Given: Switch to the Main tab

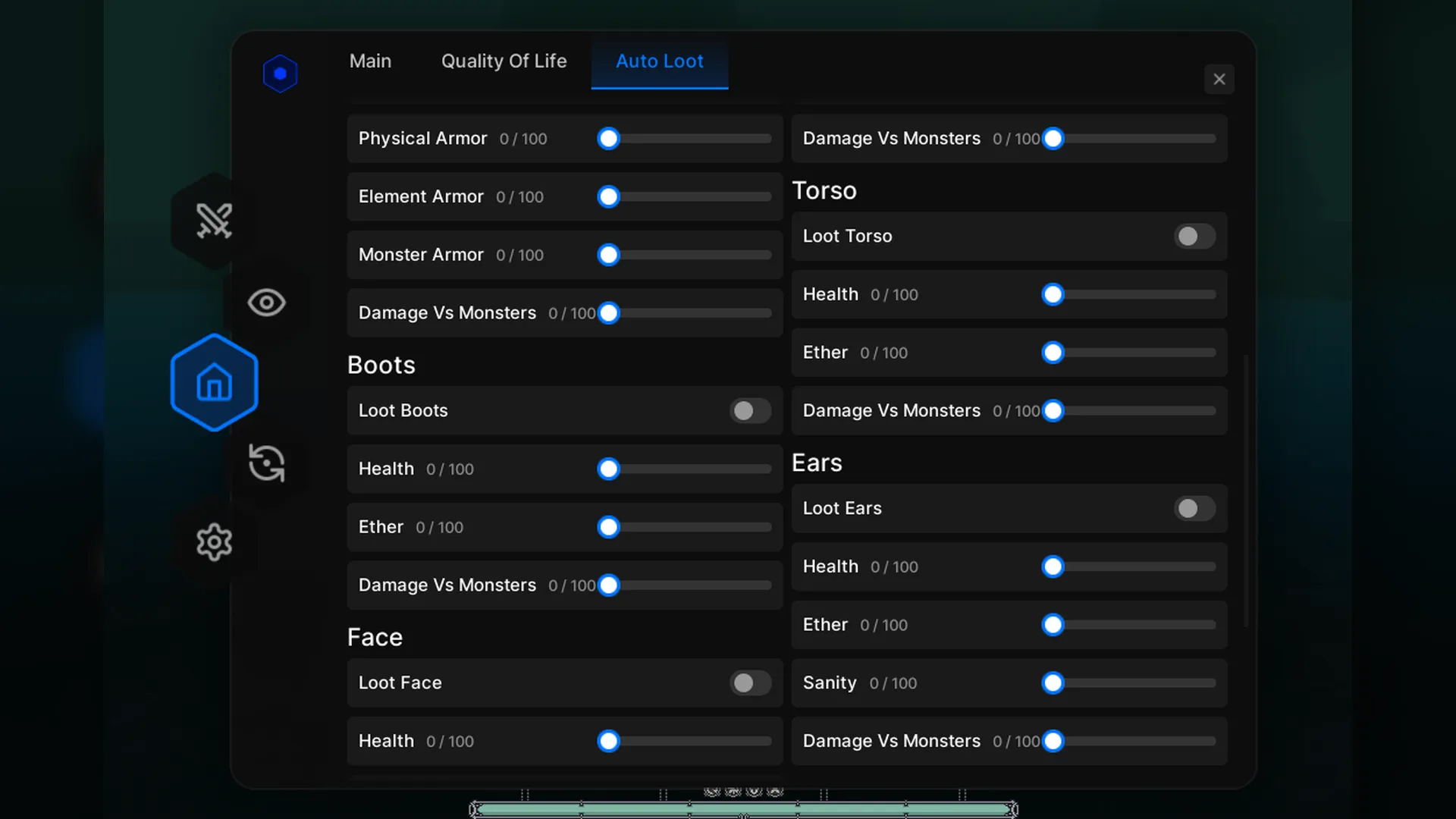Looking at the screenshot, I should click(370, 61).
